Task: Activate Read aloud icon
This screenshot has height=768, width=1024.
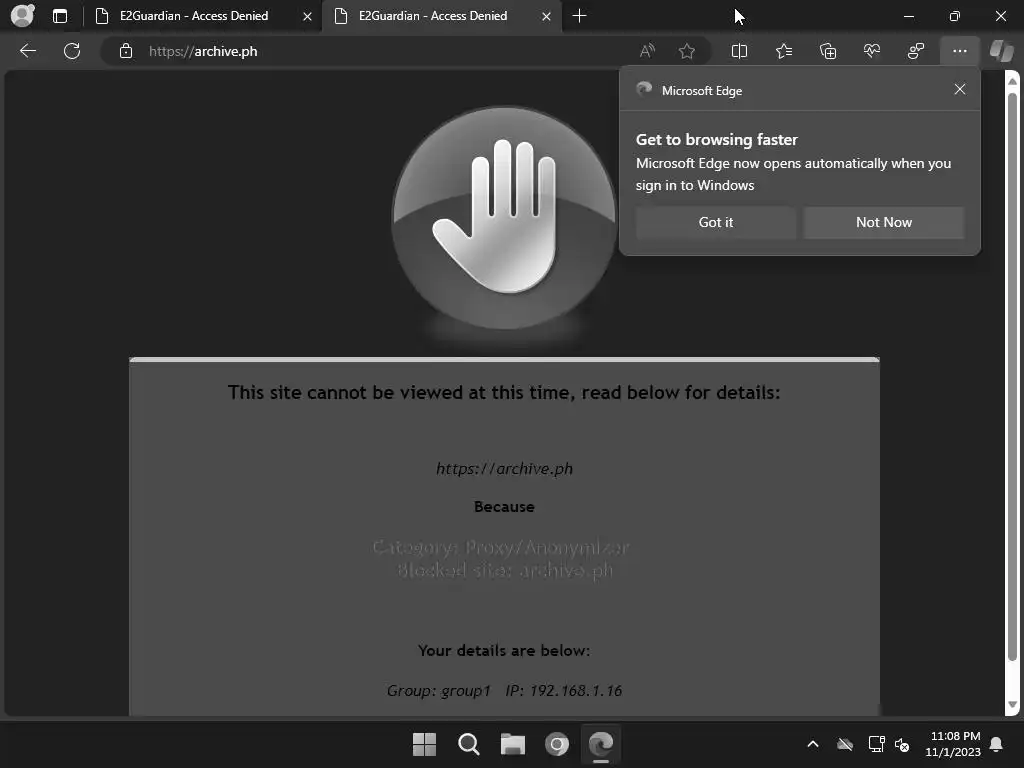Action: (647, 51)
